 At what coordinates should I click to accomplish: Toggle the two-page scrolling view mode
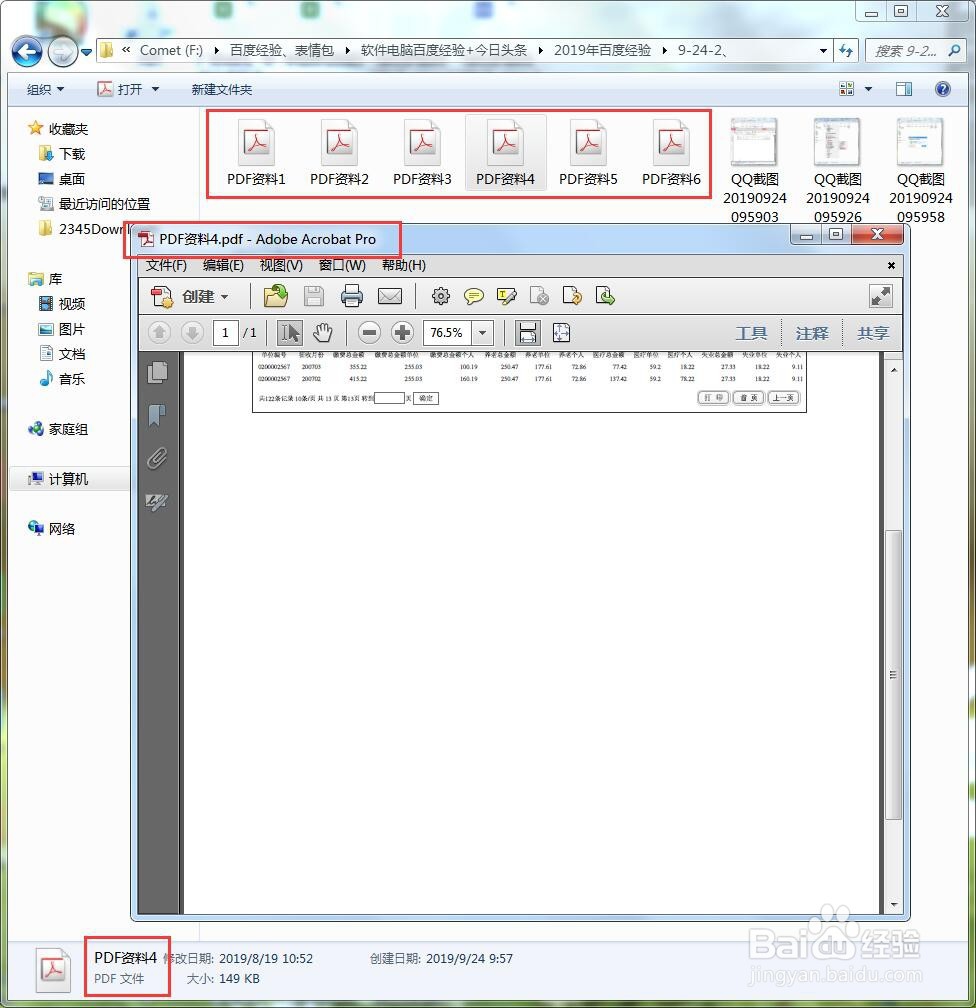click(x=527, y=332)
